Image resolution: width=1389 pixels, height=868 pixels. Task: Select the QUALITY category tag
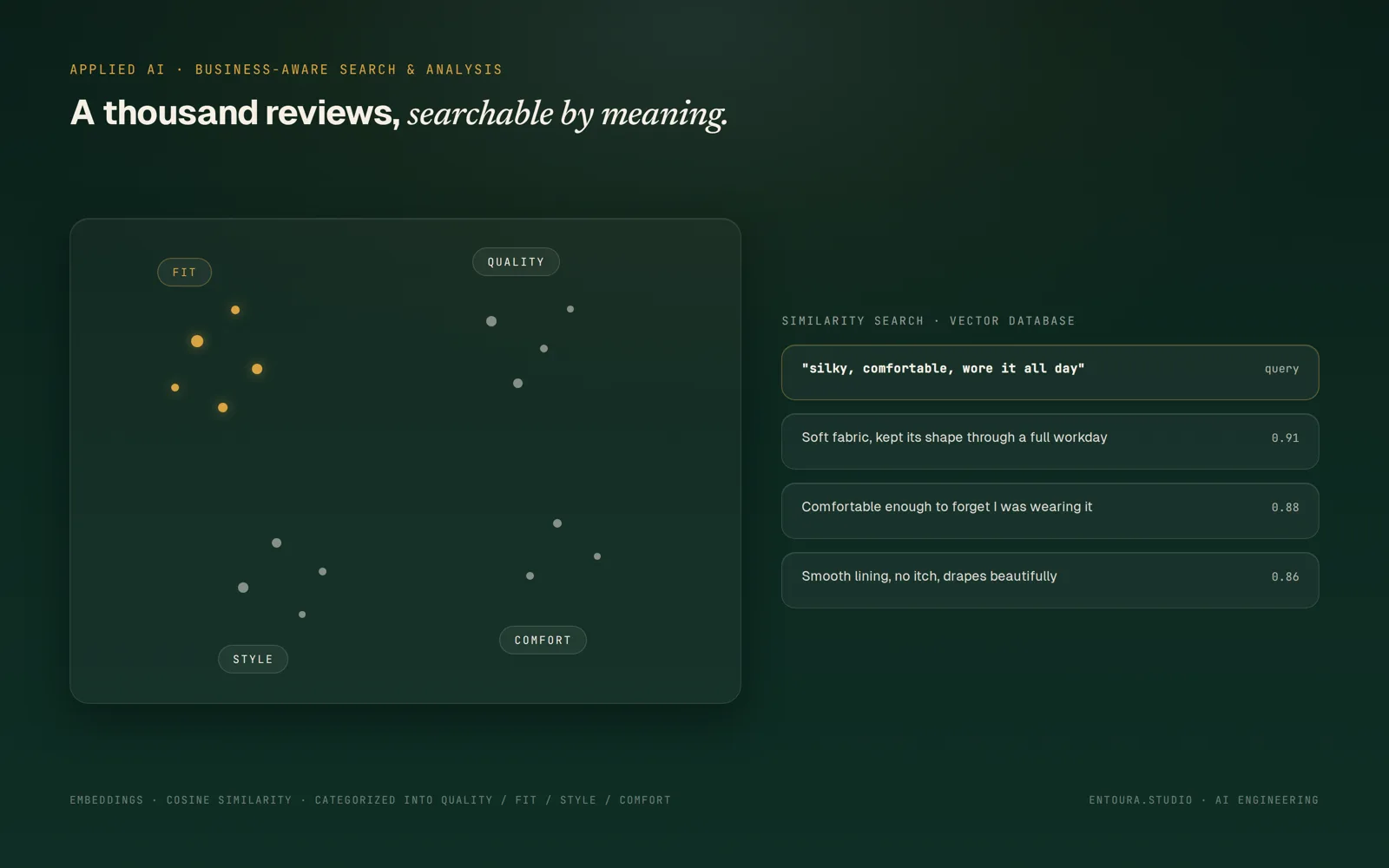[x=516, y=262]
